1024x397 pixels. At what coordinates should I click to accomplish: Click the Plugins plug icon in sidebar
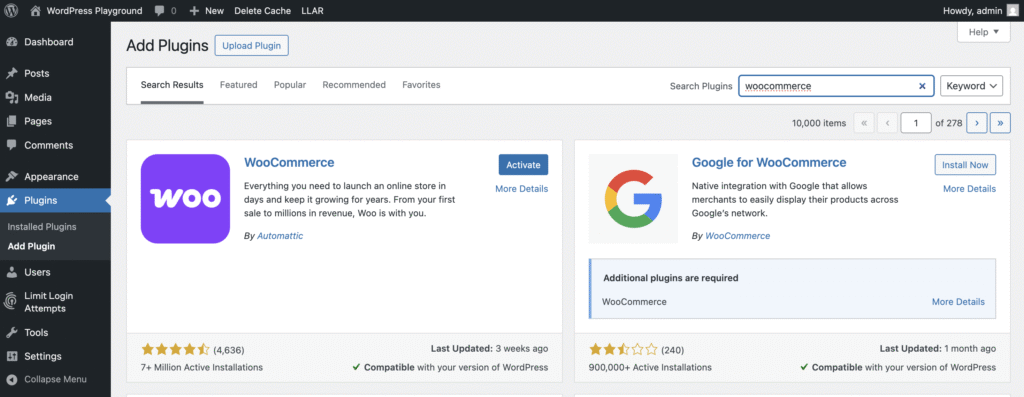pyautogui.click(x=12, y=200)
